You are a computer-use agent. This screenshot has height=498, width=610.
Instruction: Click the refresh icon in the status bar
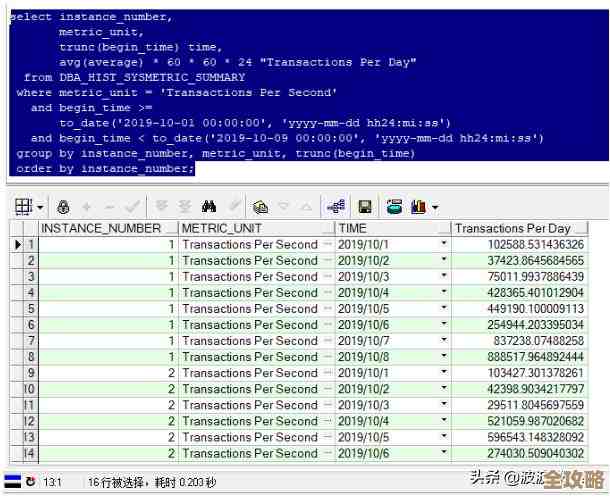tap(30, 482)
